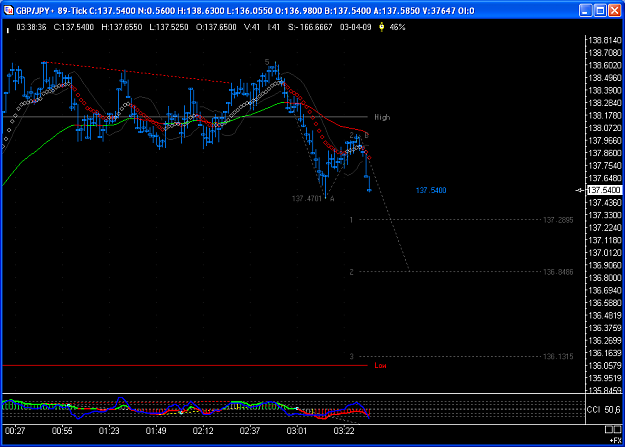
Task: Click the right small square icon above +FX
Action: click(x=617, y=429)
